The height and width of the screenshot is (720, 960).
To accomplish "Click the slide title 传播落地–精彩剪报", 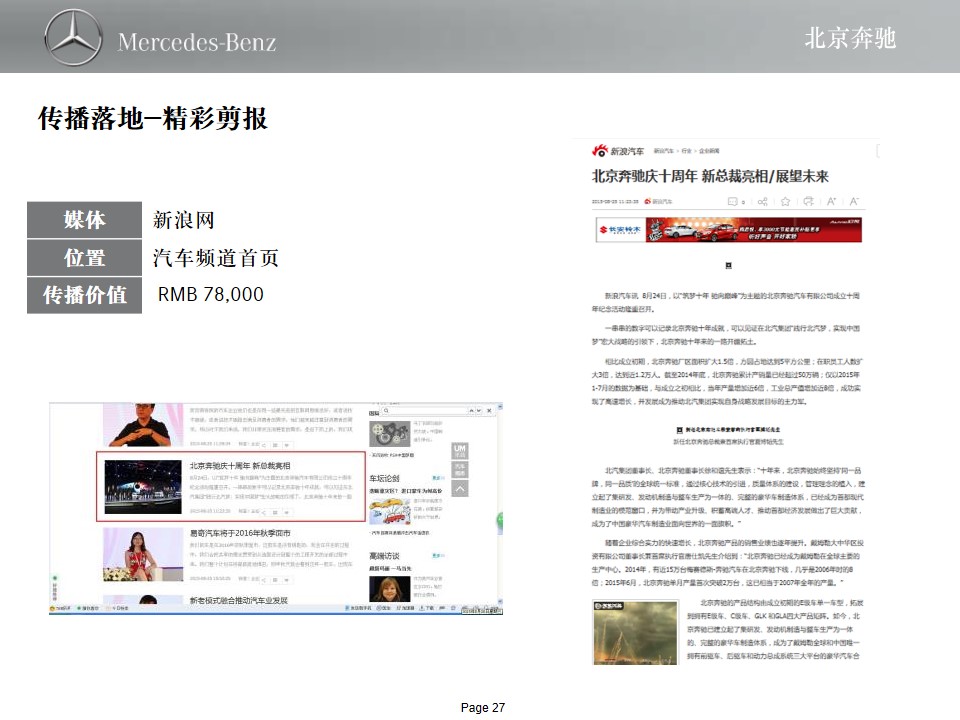I will pos(153,118).
